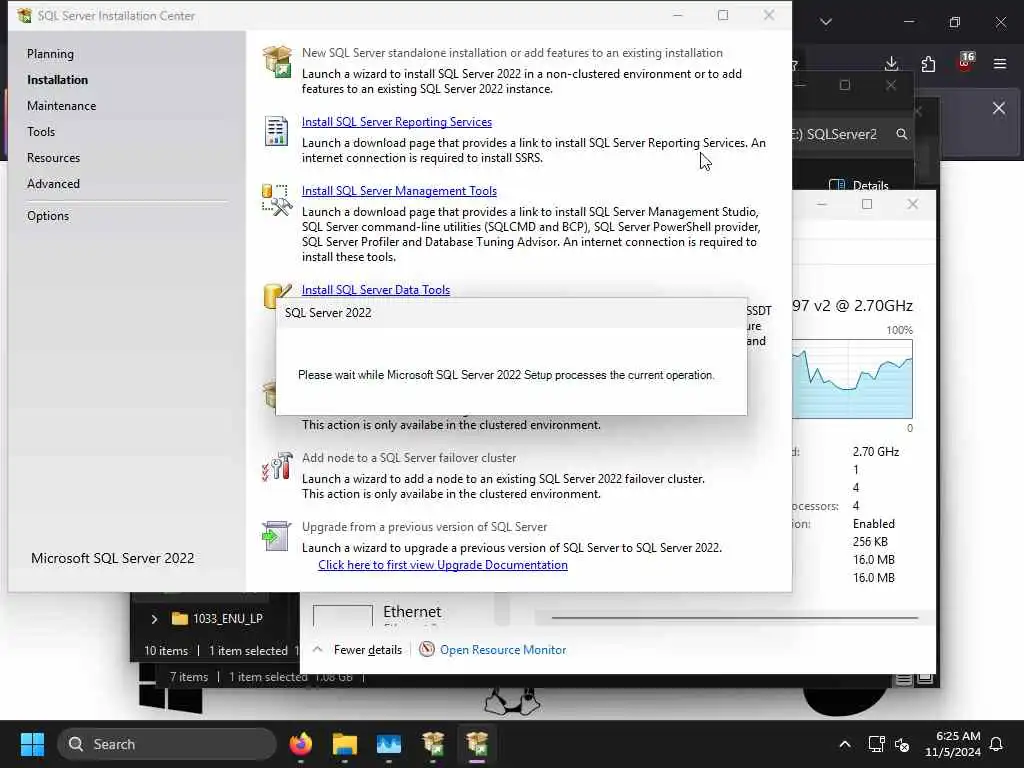Click the SQL Server Installation Center title bar icon

(x=25, y=16)
